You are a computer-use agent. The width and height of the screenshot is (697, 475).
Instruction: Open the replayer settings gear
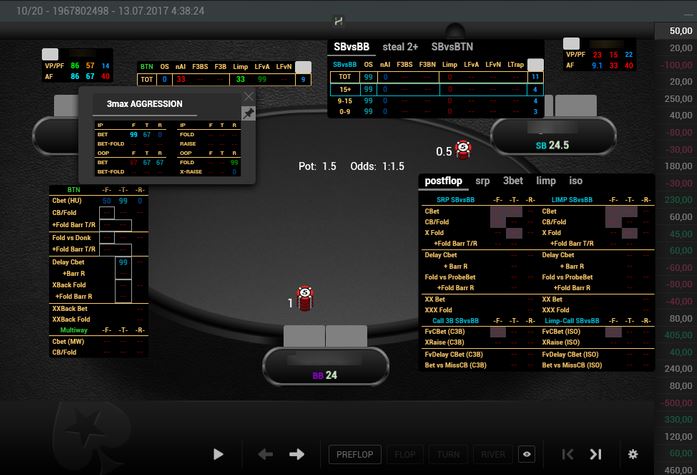point(632,454)
